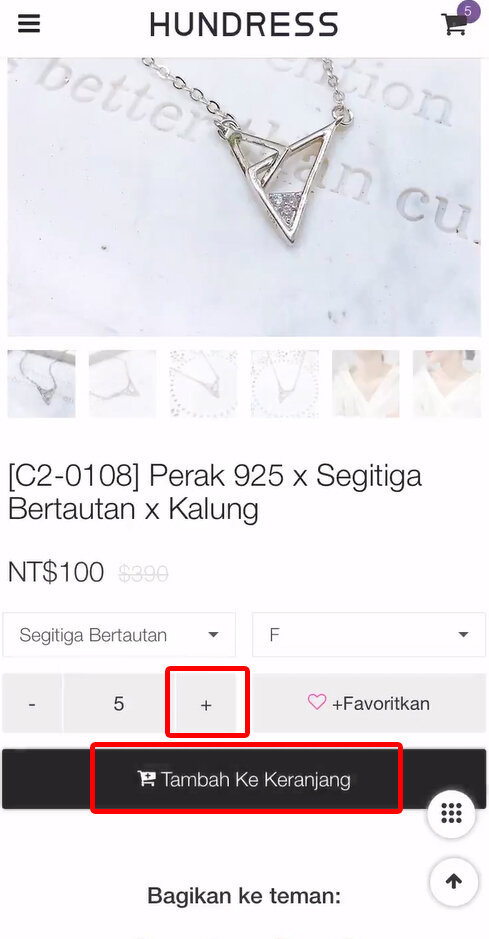Select the fifth thumbnail of model wearing necklace
Screen dimensions: 489x939
[x=366, y=384]
